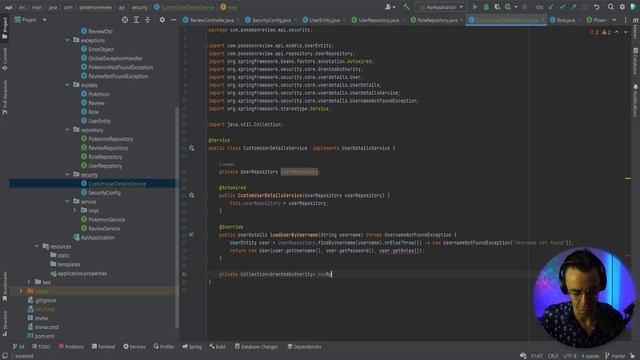Build project using the hammer icon

(x=407, y=7)
